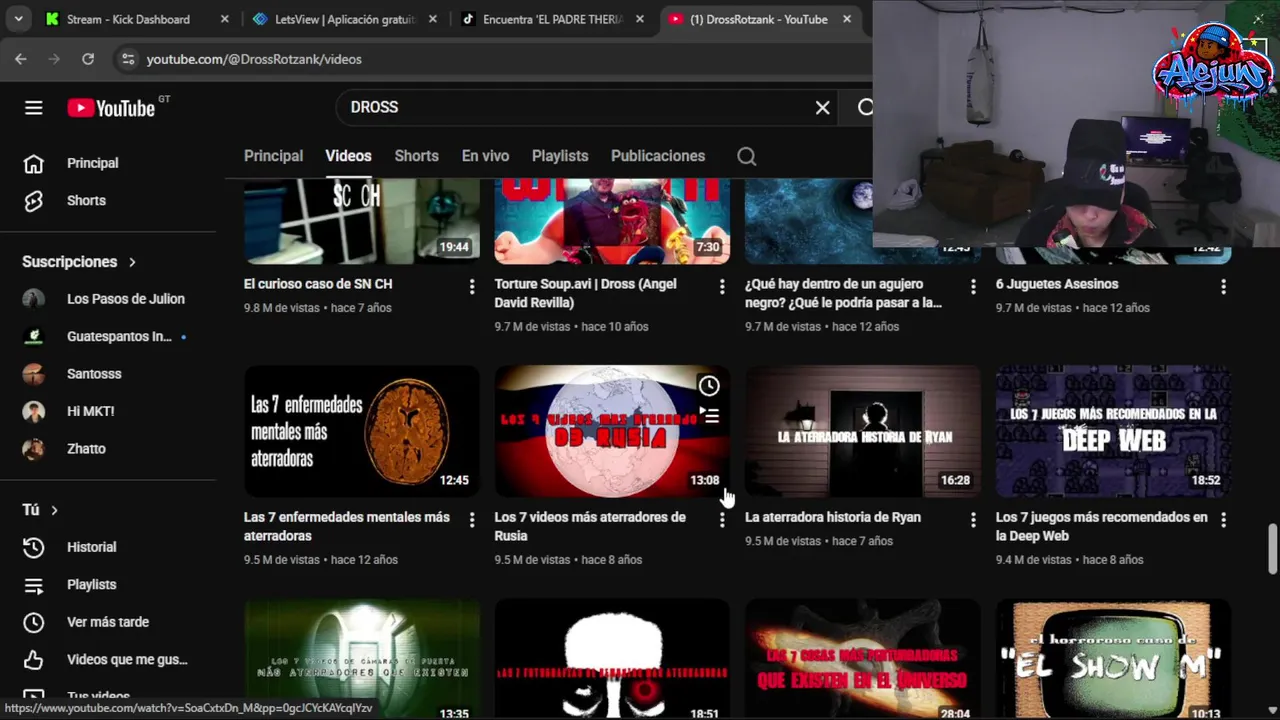Open options for El curioso caso de SN CH
The width and height of the screenshot is (1280, 720).
pyautogui.click(x=472, y=287)
